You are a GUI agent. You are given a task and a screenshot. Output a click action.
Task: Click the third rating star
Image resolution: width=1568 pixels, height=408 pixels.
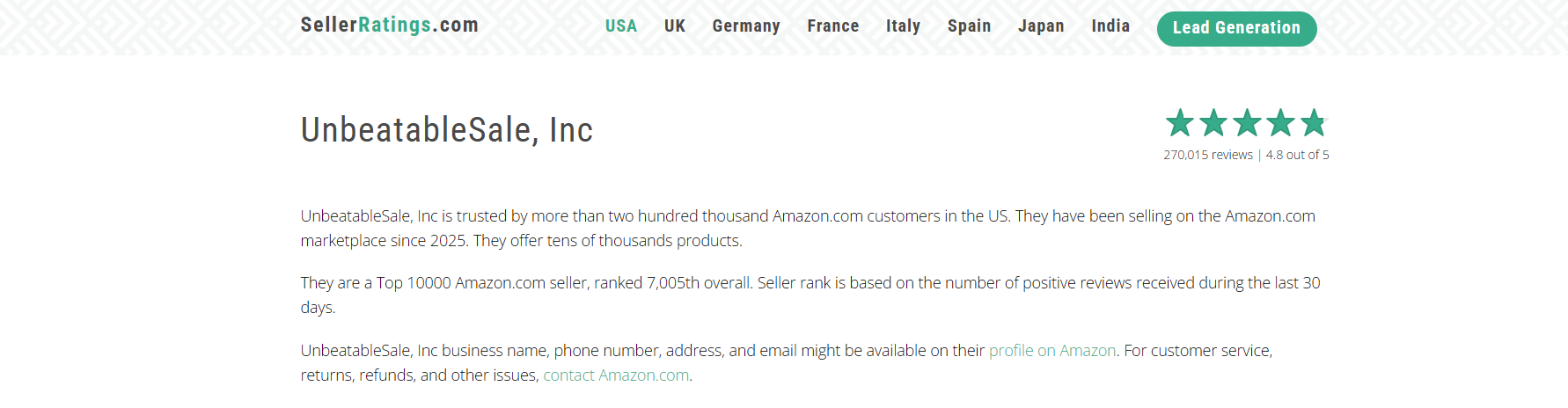pos(1247,123)
